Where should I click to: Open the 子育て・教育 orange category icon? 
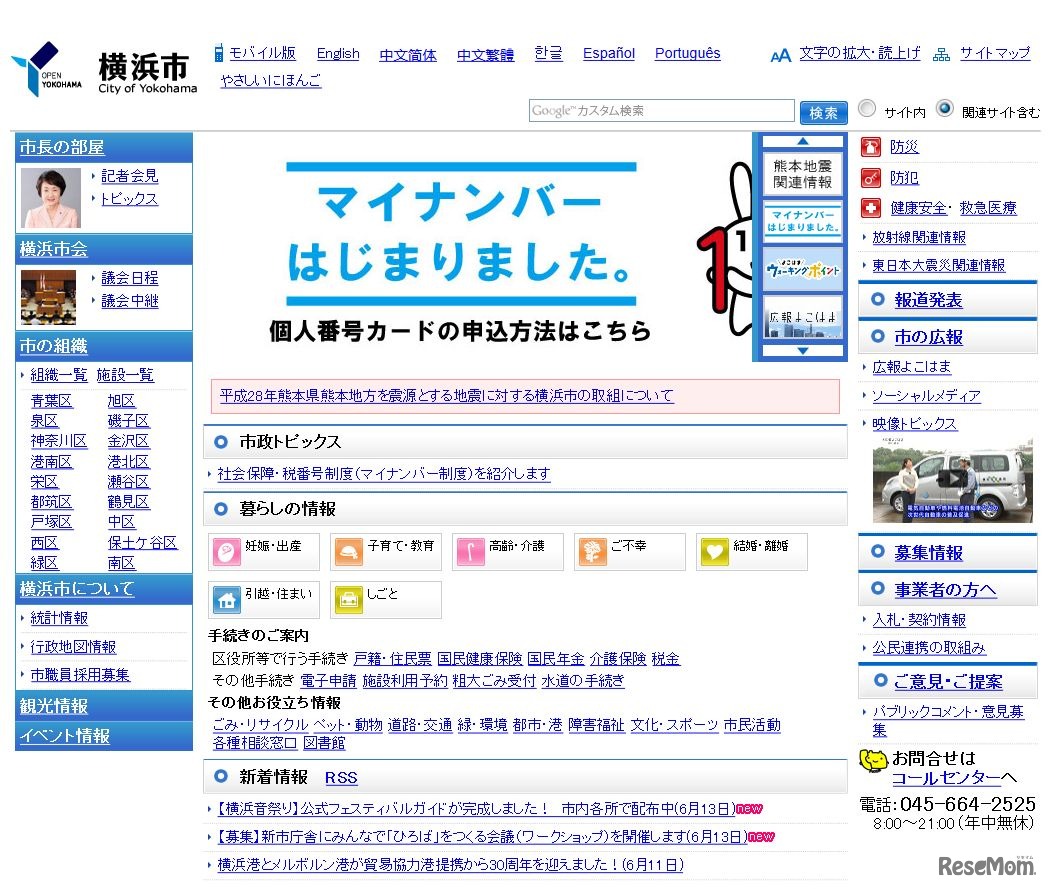coord(349,552)
